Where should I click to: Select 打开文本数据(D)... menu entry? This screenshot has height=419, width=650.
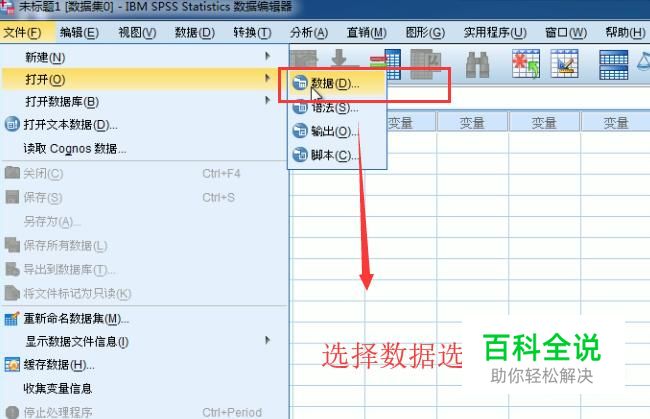click(x=144, y=124)
